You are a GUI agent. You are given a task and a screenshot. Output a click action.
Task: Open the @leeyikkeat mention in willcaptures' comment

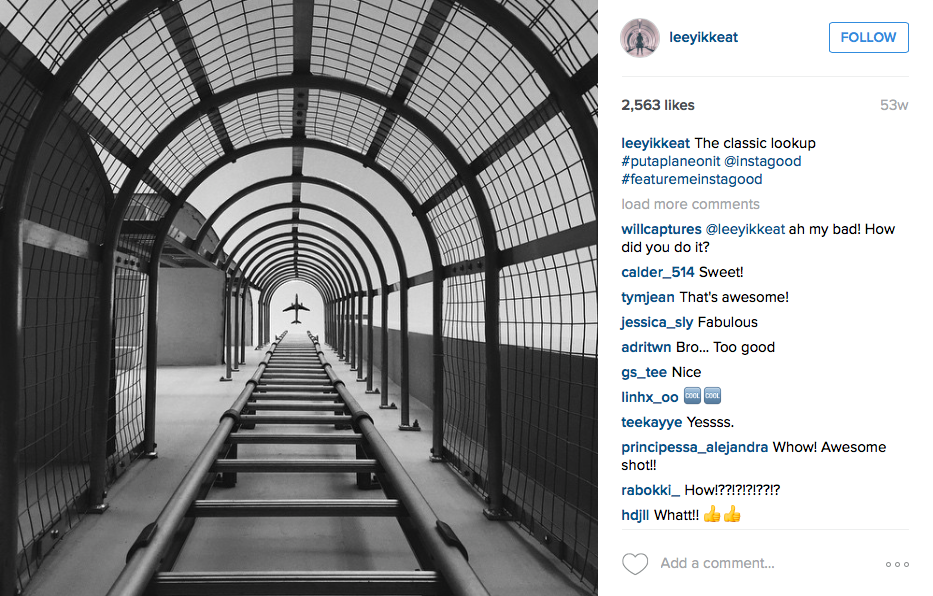(x=745, y=229)
